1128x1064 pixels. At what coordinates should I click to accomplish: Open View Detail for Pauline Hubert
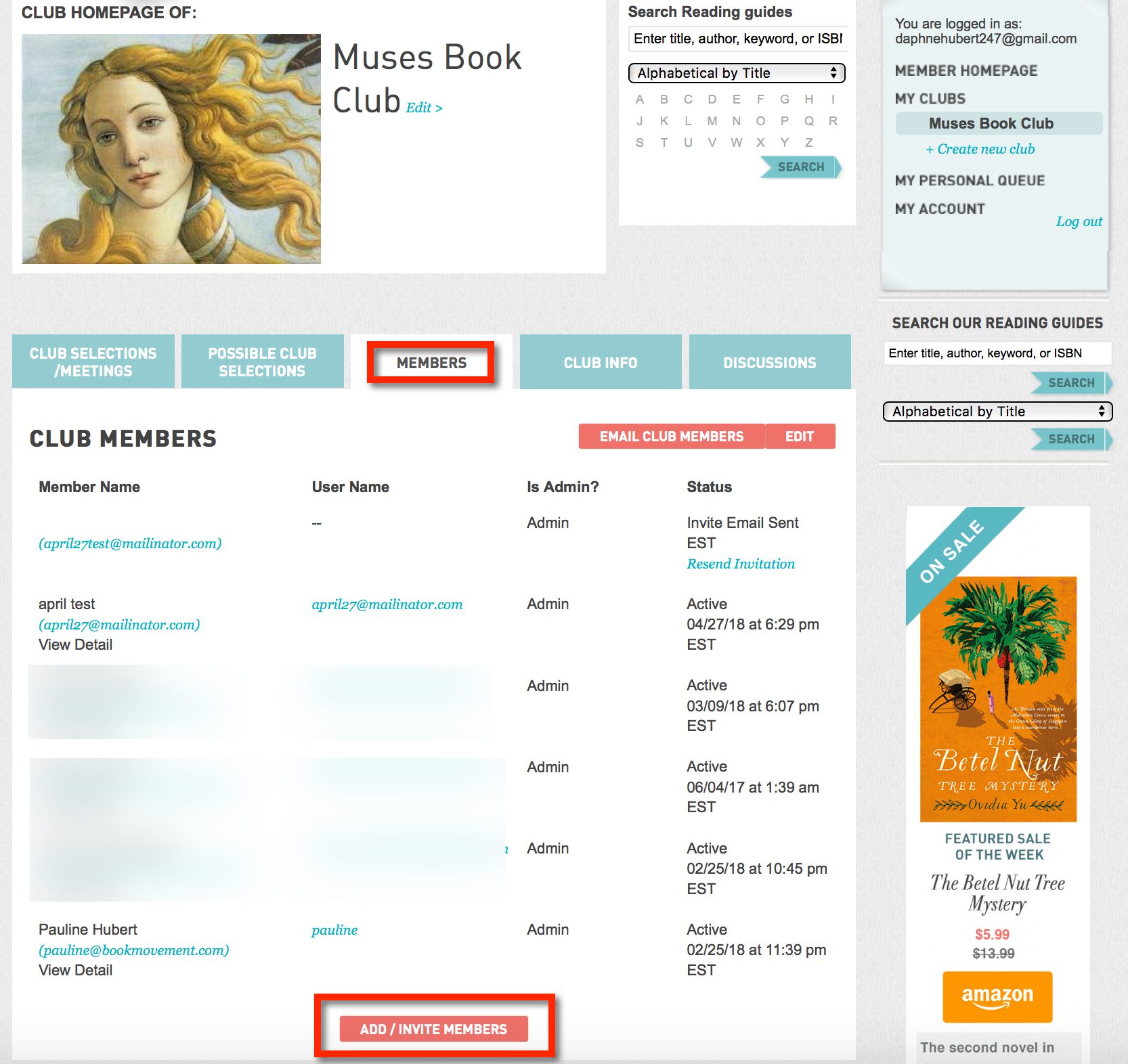(x=76, y=970)
